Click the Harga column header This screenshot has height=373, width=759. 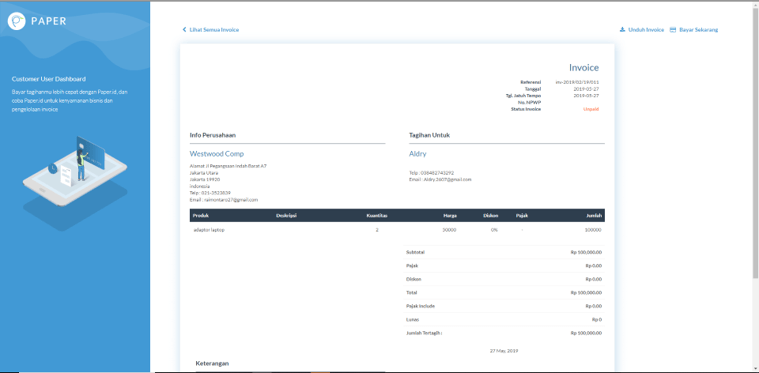click(x=450, y=216)
